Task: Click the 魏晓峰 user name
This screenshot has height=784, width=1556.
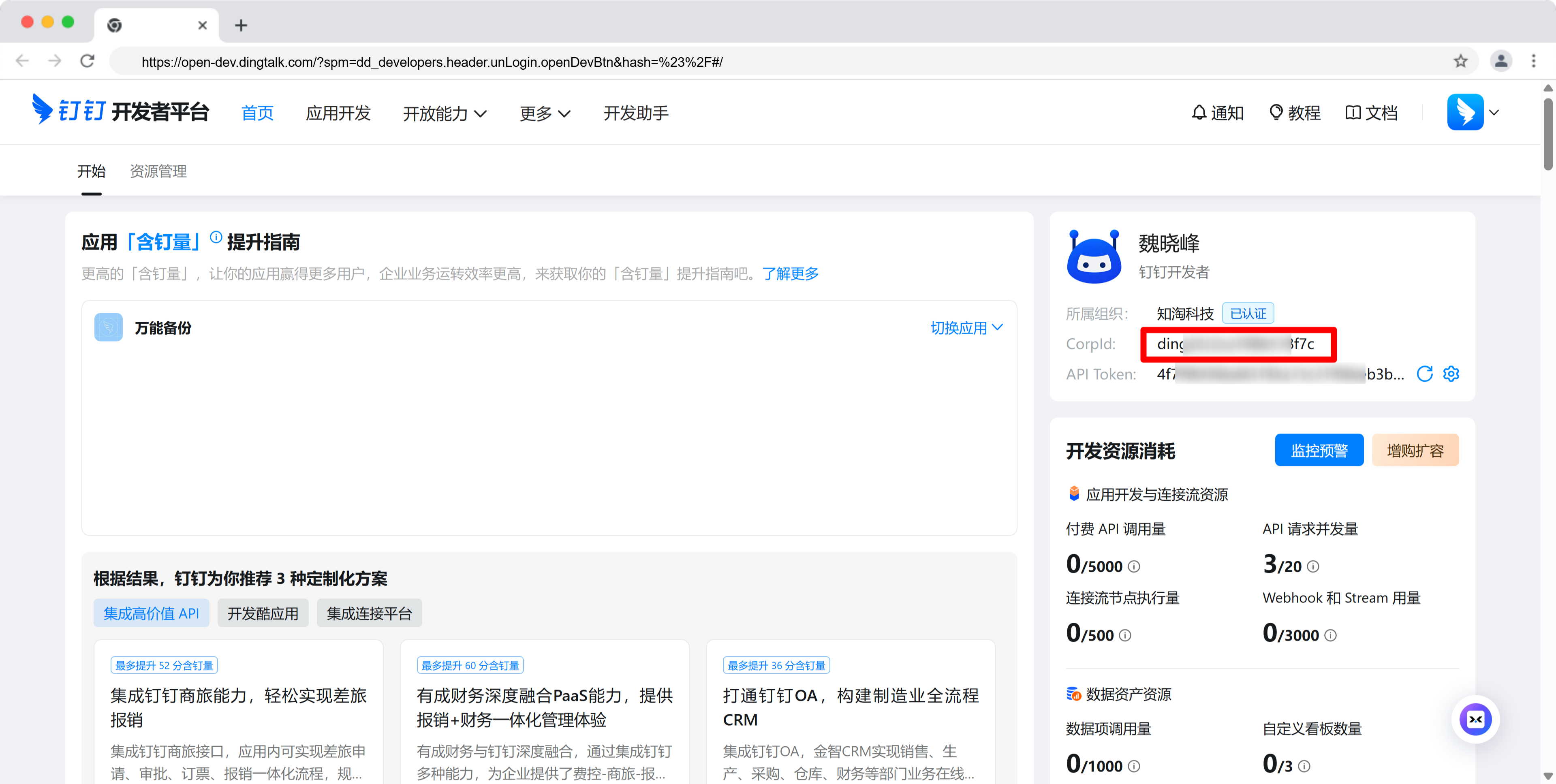Action: pos(1169,243)
